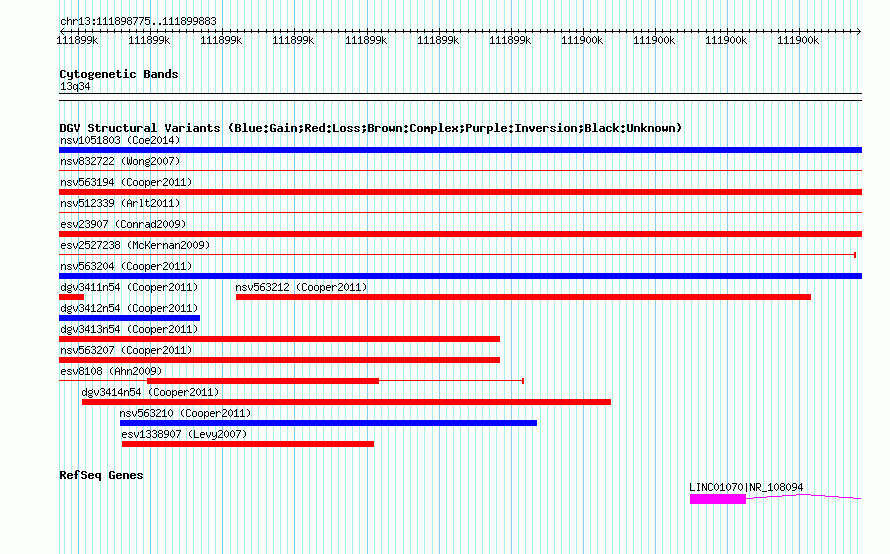890x554 pixels.
Task: Select the dgv3411n54 (Cooper2011) label
Action: tap(129, 287)
